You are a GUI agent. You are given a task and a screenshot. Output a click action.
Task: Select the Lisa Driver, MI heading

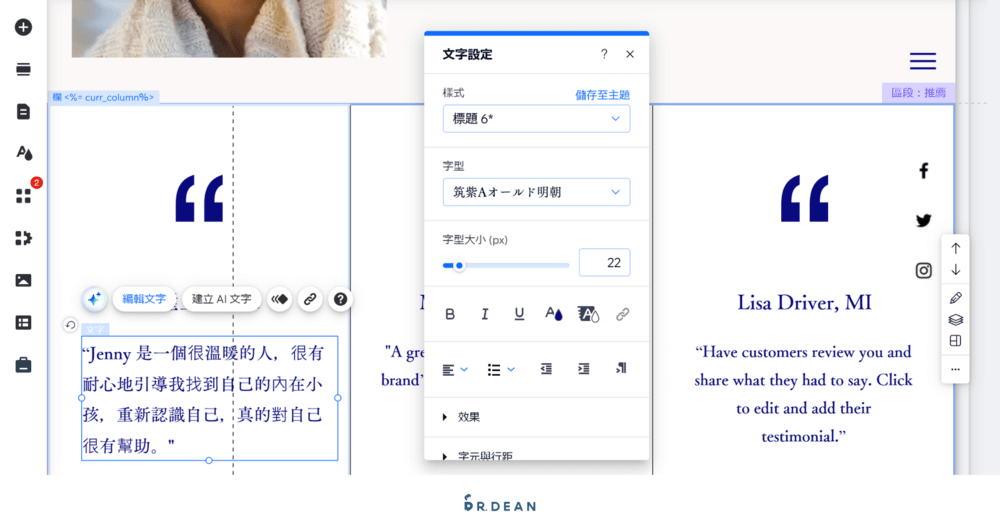(804, 302)
